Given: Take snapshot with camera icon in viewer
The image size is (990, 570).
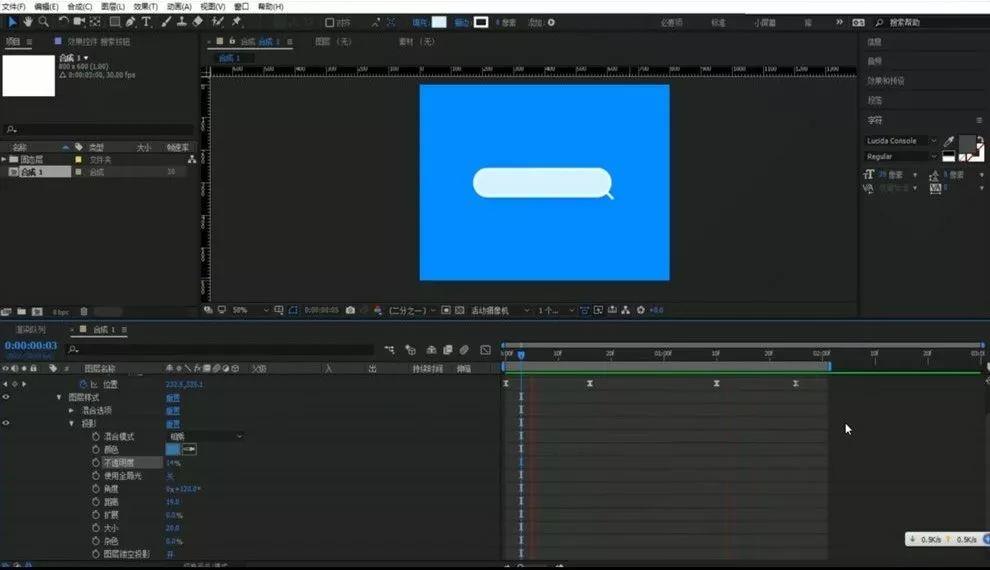Looking at the screenshot, I should click(350, 310).
